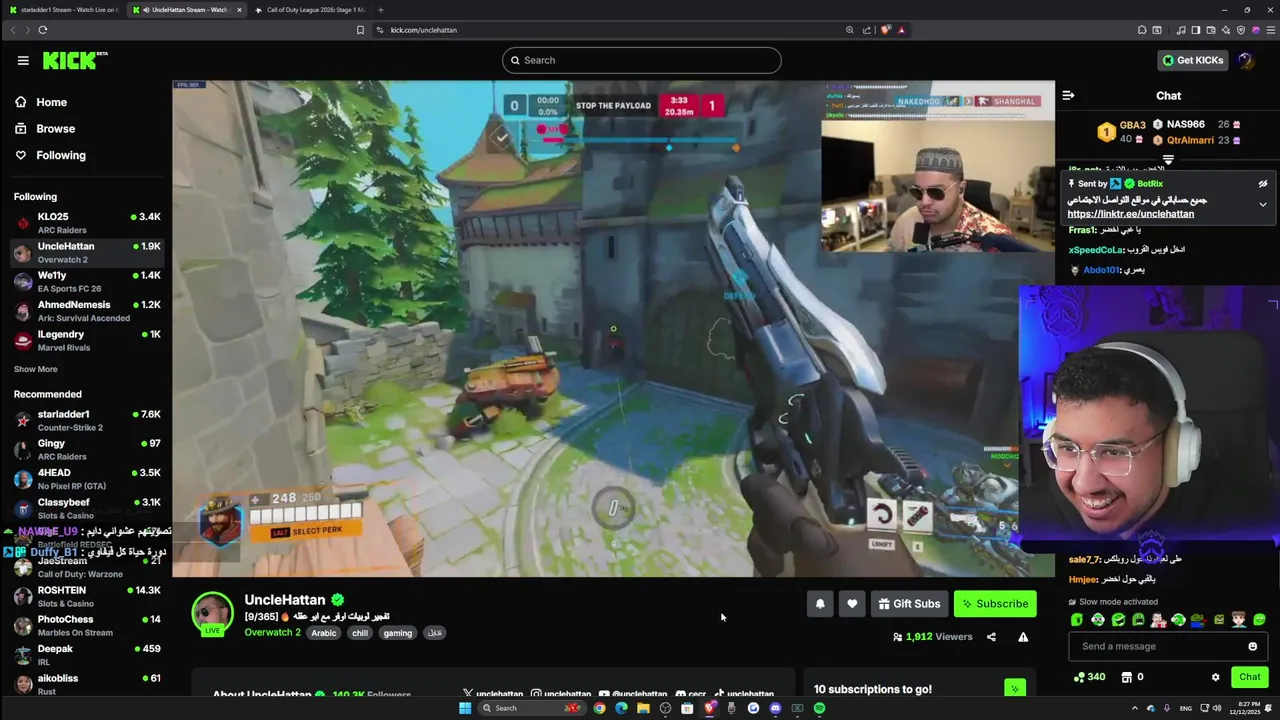Viewport: 1280px width, 720px height.
Task: Expand the pinned message chevron
Action: 1263,205
